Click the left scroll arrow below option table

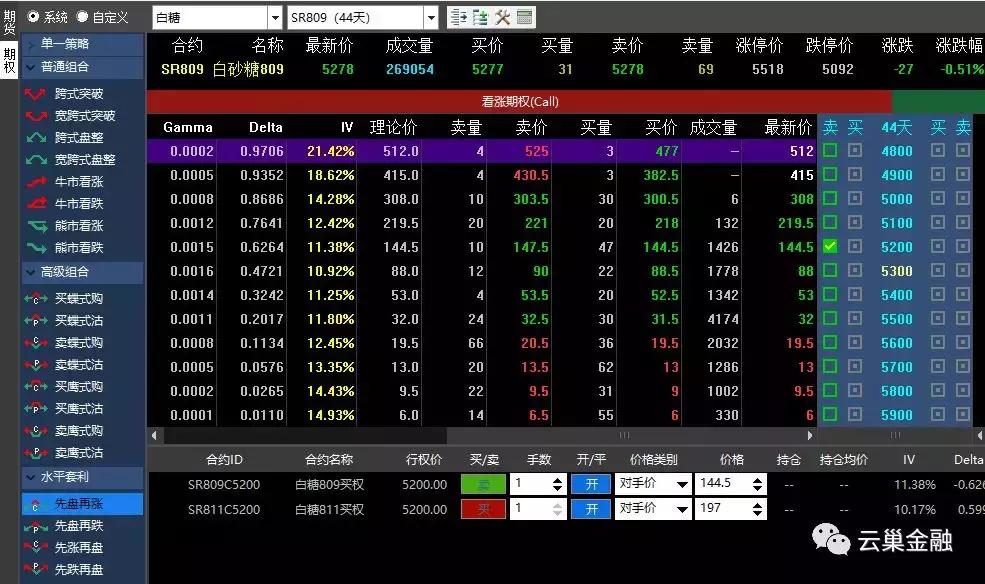(x=155, y=435)
